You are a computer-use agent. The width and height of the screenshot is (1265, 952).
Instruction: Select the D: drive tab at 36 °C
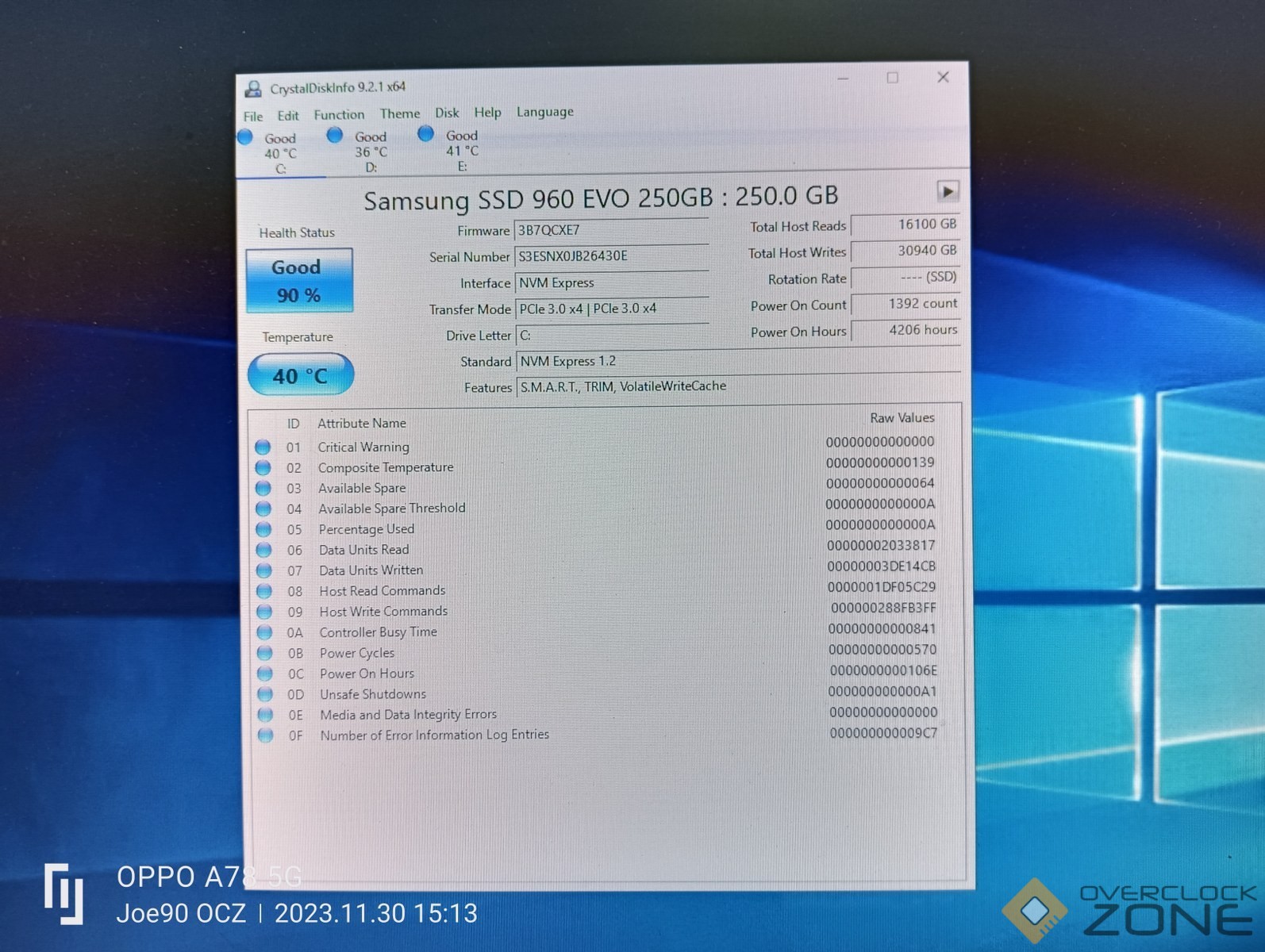tap(371, 152)
